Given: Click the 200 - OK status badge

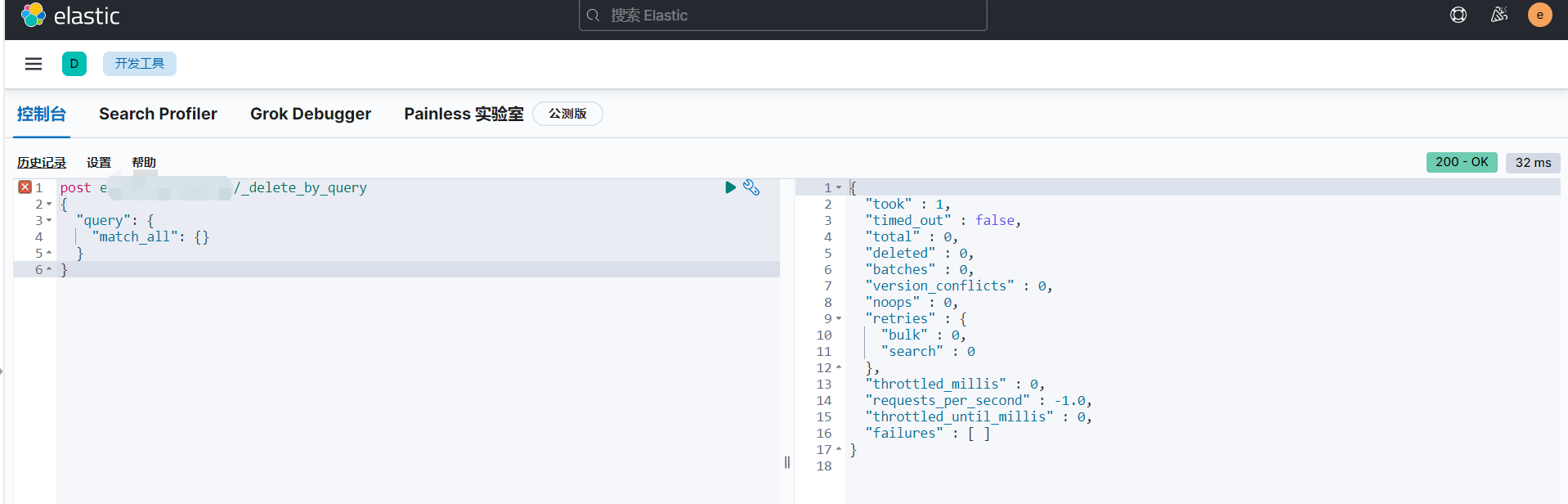Looking at the screenshot, I should point(1462,162).
